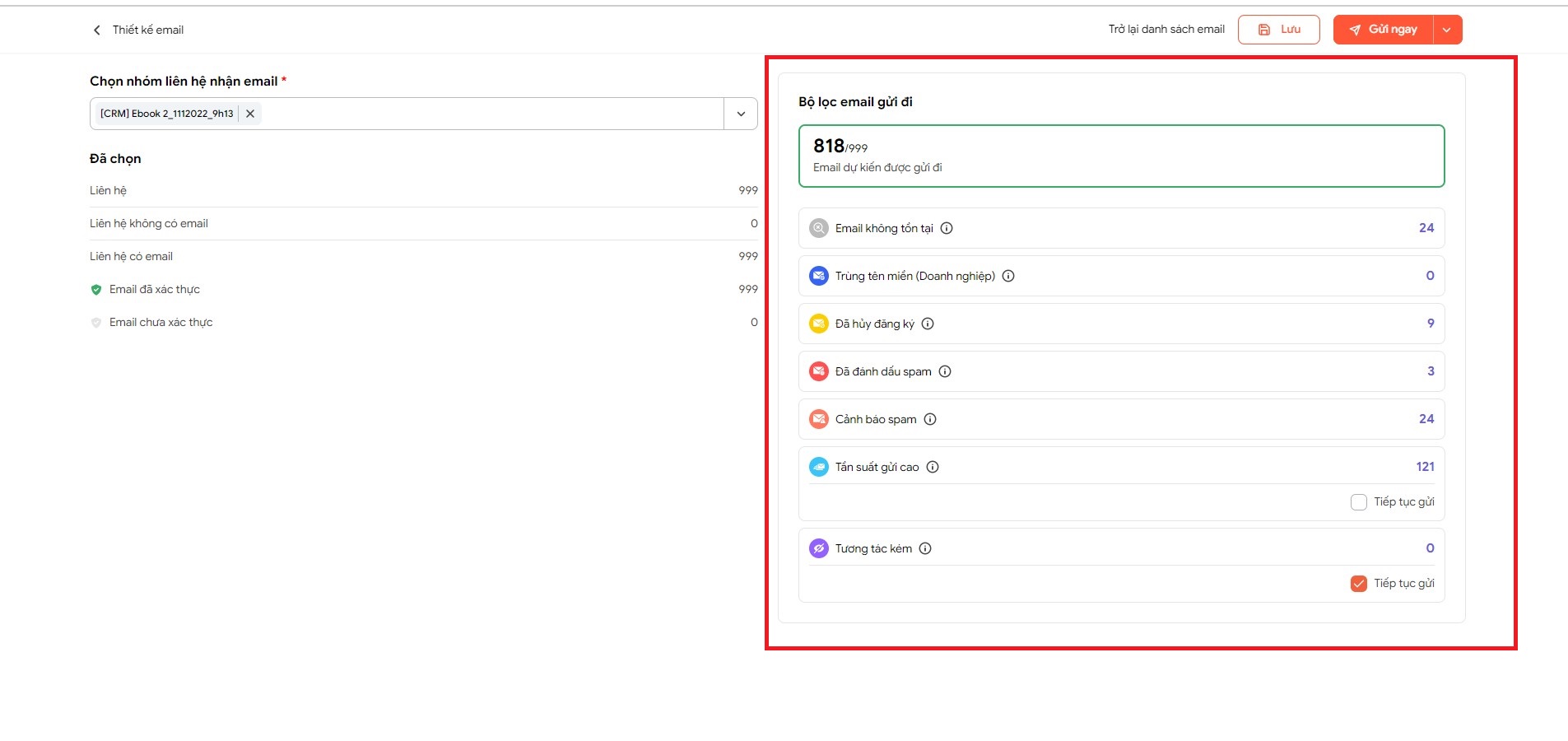This screenshot has width=1568, height=741.
Task: Send the email with Gửi ngay
Action: [x=1383, y=30]
